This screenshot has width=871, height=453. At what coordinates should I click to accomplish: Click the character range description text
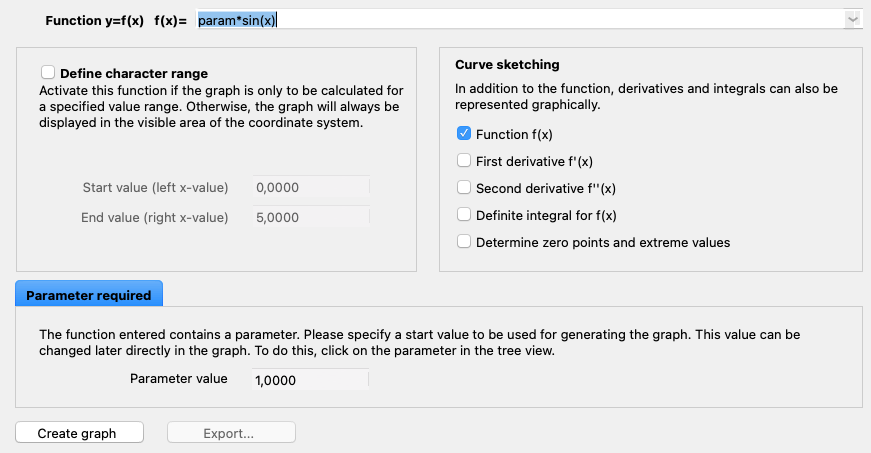click(x=220, y=106)
